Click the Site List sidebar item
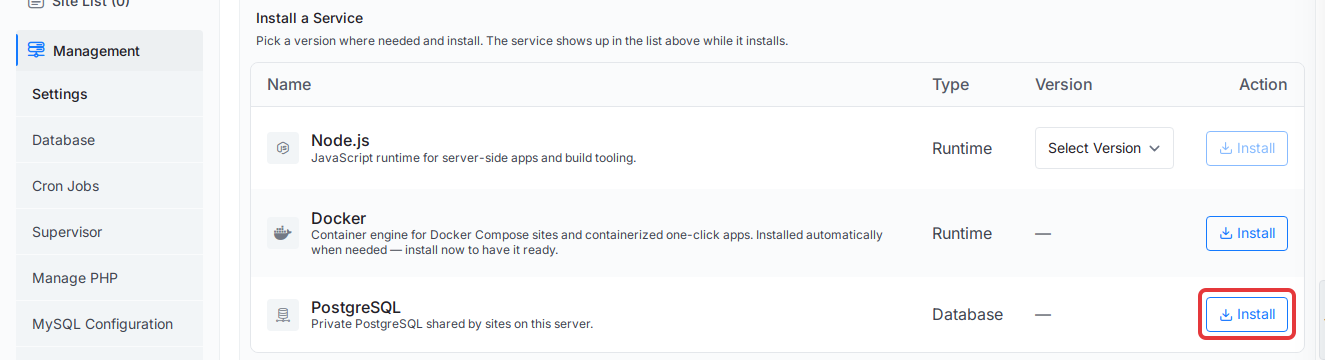The height and width of the screenshot is (360, 1325). point(91,3)
